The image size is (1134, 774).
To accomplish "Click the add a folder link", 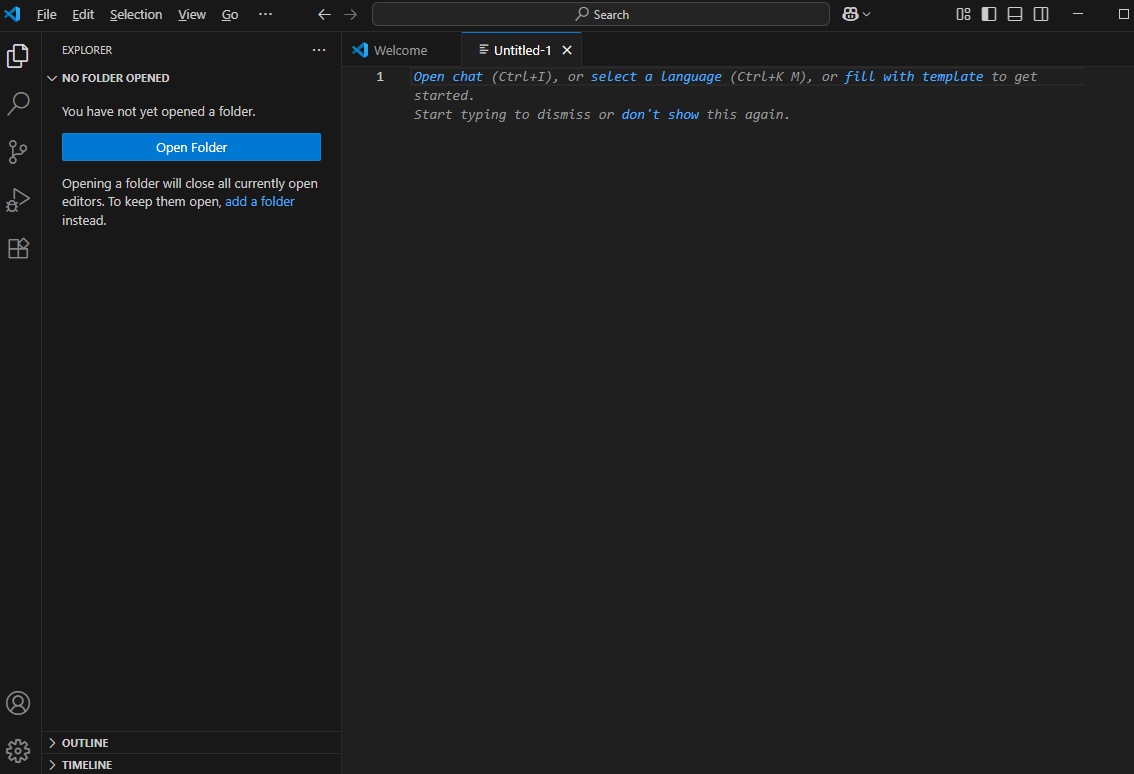I will [x=260, y=202].
